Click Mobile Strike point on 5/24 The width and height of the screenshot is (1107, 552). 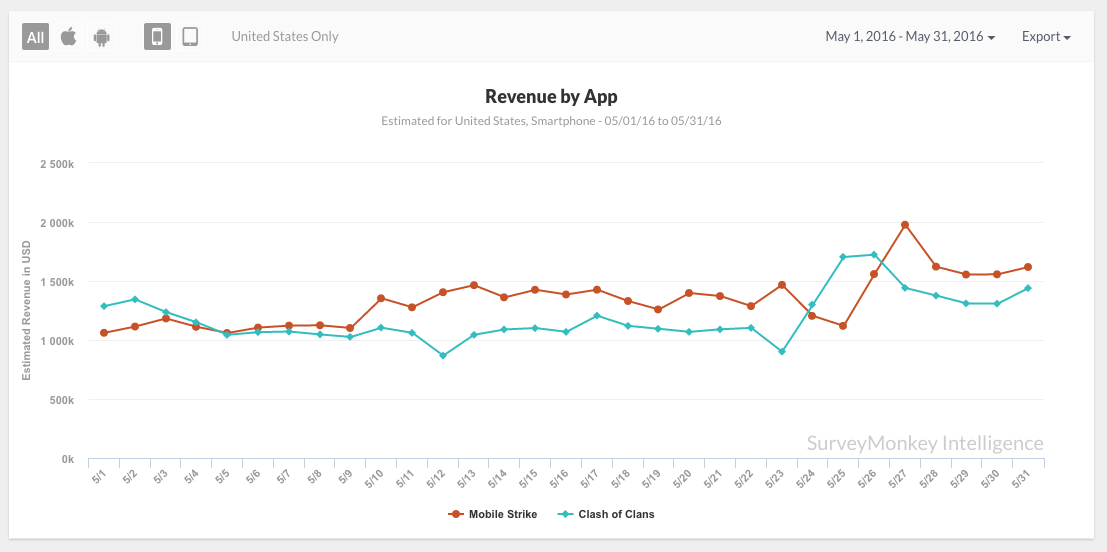click(x=813, y=316)
